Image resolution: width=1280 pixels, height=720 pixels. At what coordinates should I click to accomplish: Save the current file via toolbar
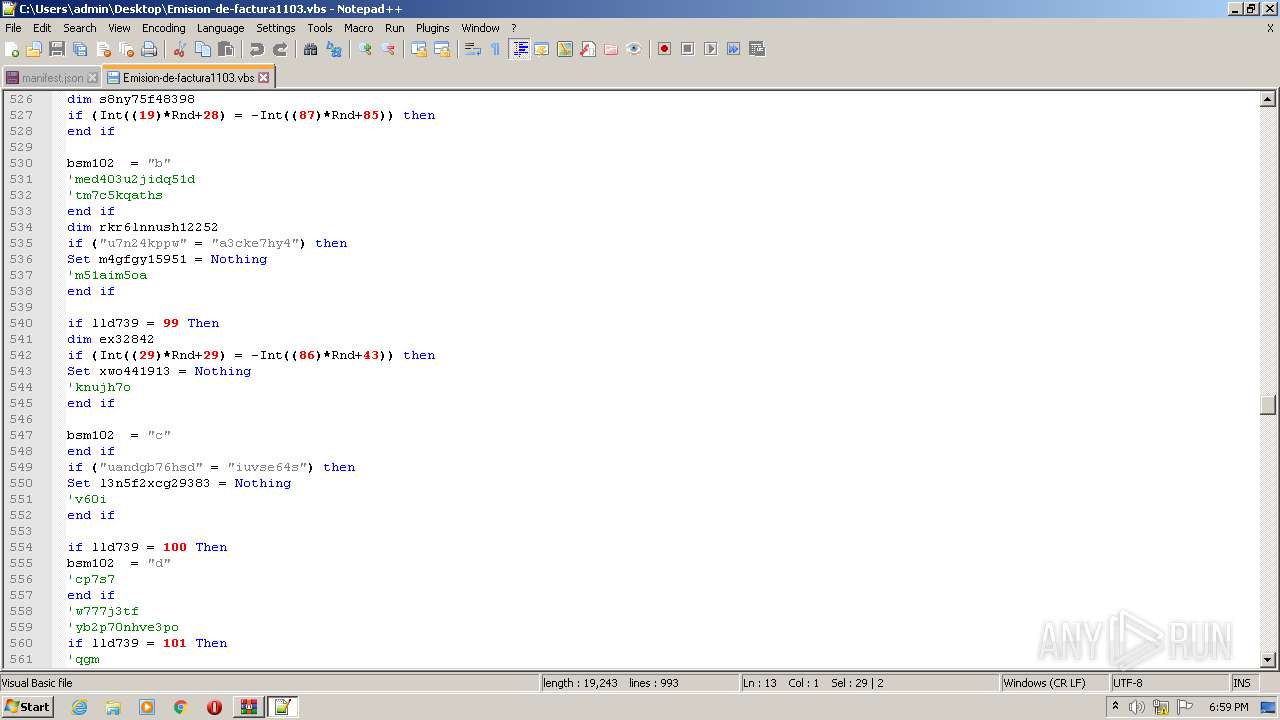57,49
